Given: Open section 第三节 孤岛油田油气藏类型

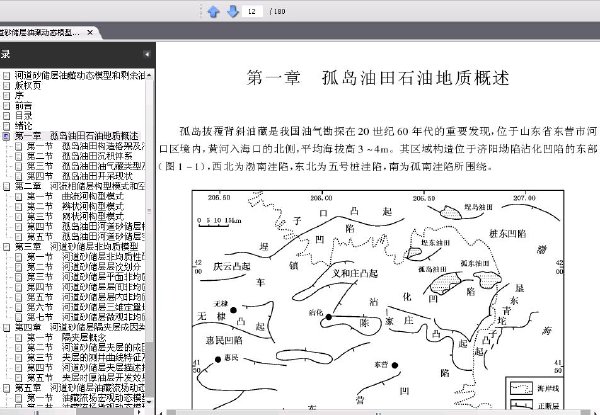Looking at the screenshot, I should tap(86, 166).
